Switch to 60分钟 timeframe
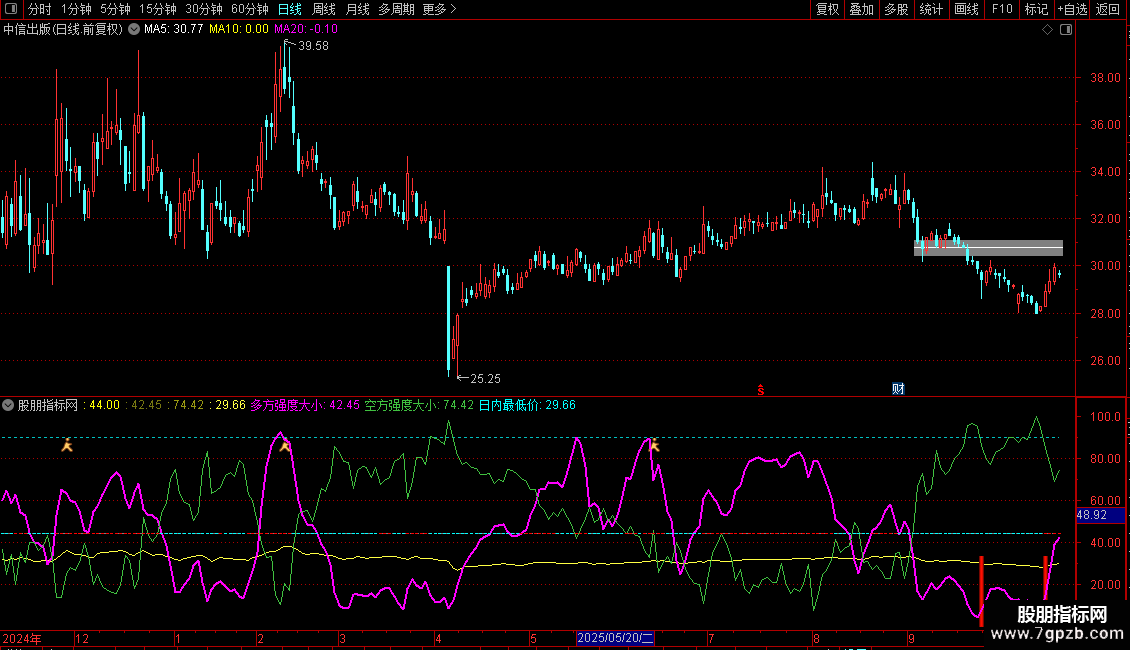1130x650 pixels. click(x=249, y=9)
